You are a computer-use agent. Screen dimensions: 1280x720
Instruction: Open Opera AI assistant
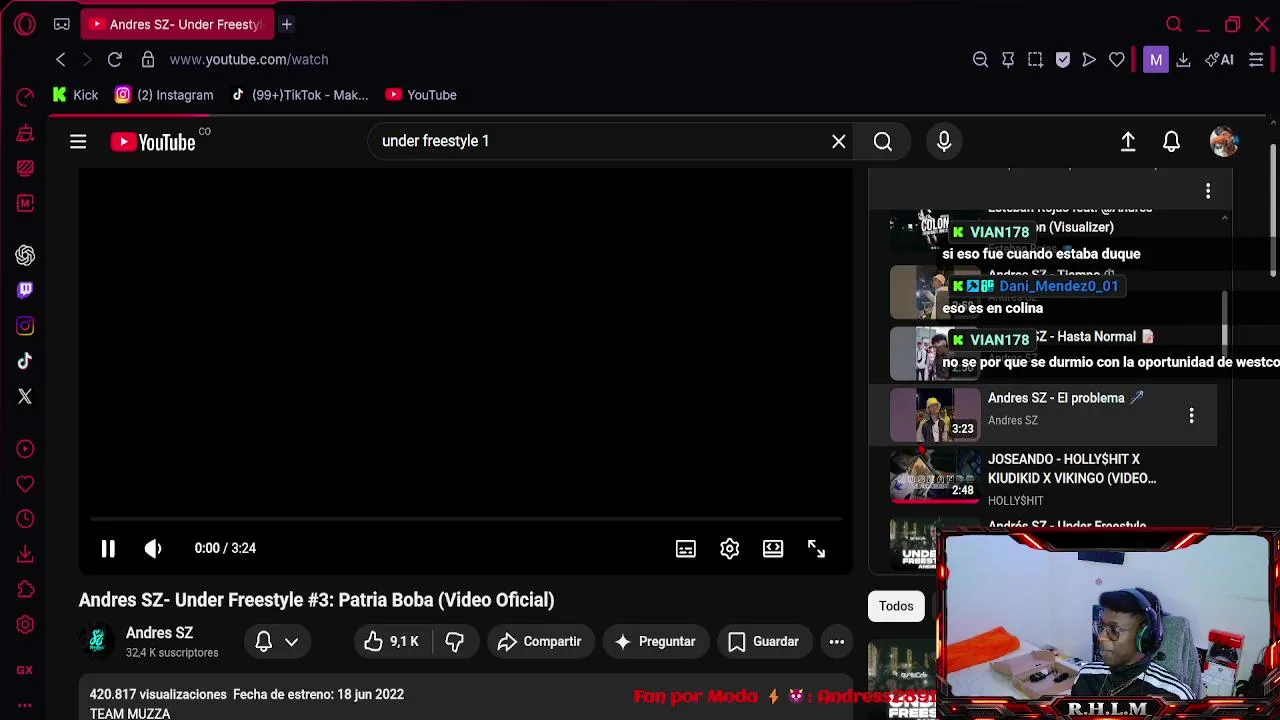point(1219,60)
